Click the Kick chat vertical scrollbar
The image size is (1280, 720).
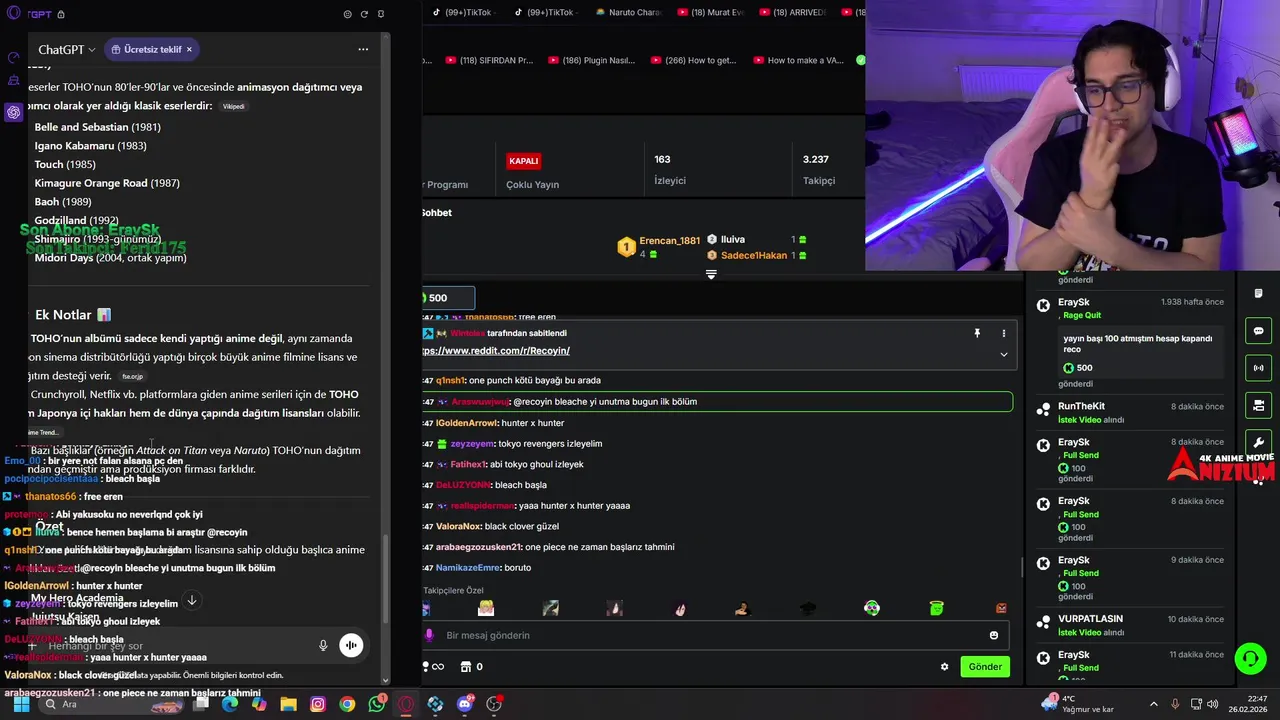[x=1021, y=567]
